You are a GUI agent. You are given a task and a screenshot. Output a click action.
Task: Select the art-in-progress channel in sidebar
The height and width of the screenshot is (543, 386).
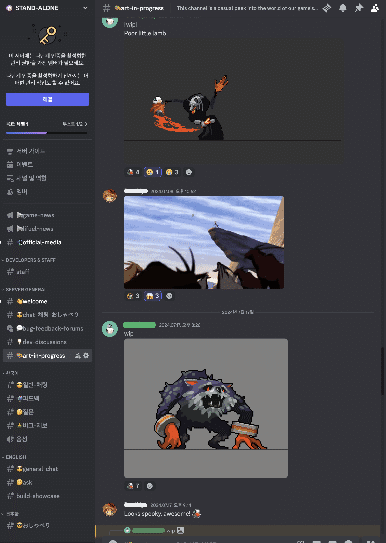47,355
